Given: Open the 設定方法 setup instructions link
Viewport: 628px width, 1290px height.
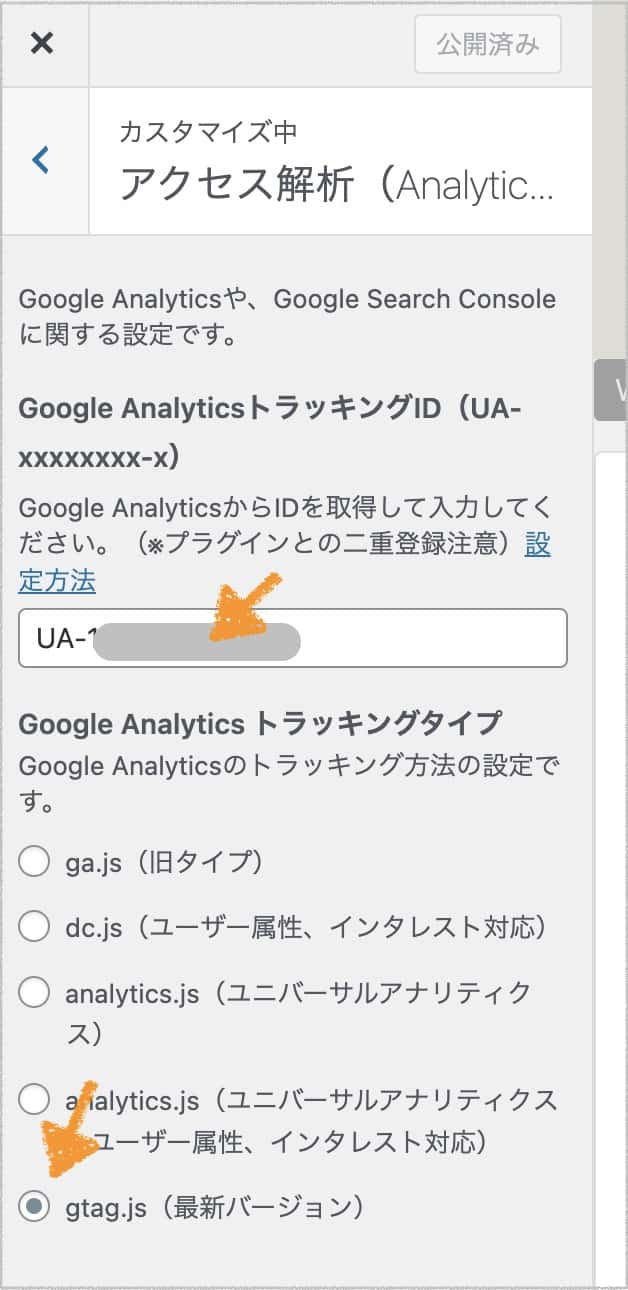Looking at the screenshot, I should 57,578.
